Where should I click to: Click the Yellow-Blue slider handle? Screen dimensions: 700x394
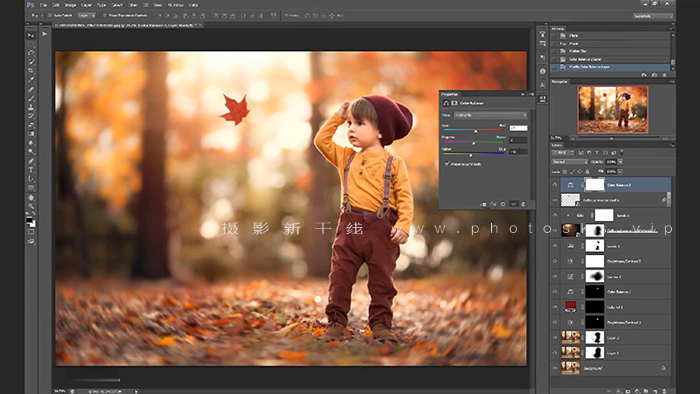pos(471,155)
